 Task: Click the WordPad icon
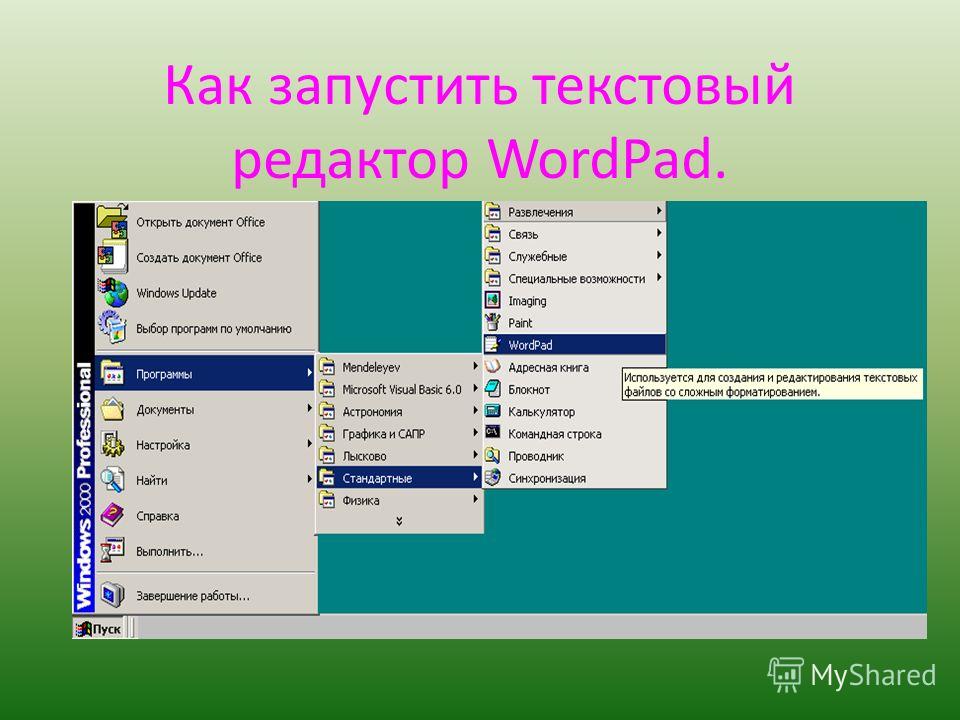click(493, 344)
